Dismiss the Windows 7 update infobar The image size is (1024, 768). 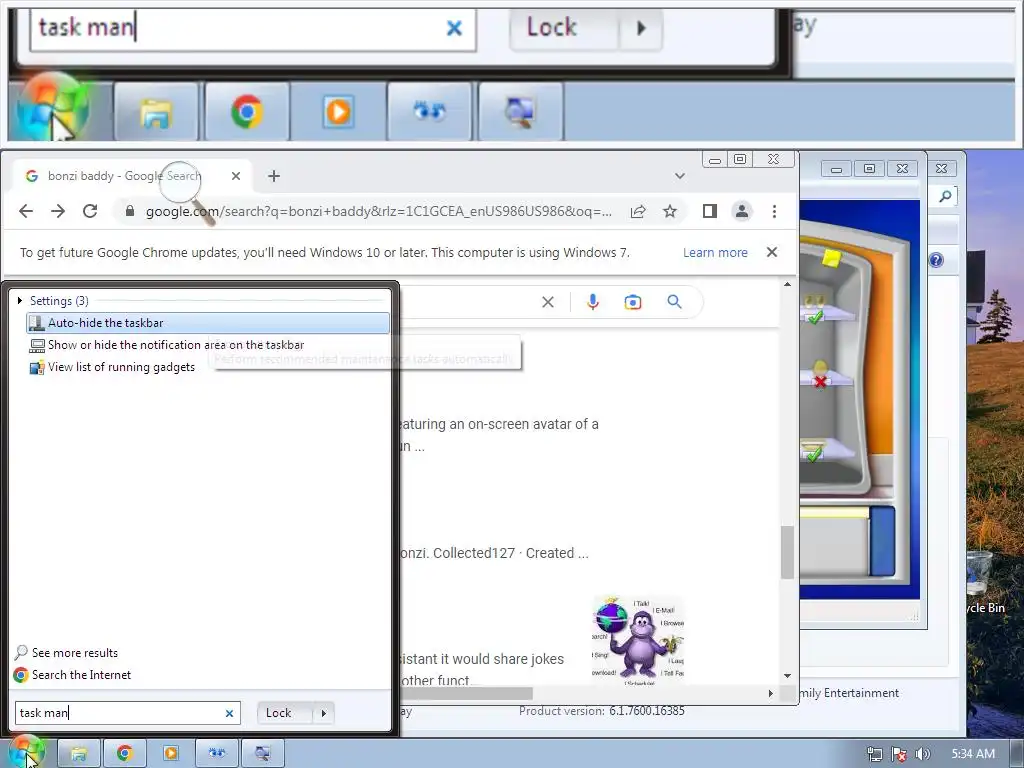772,252
